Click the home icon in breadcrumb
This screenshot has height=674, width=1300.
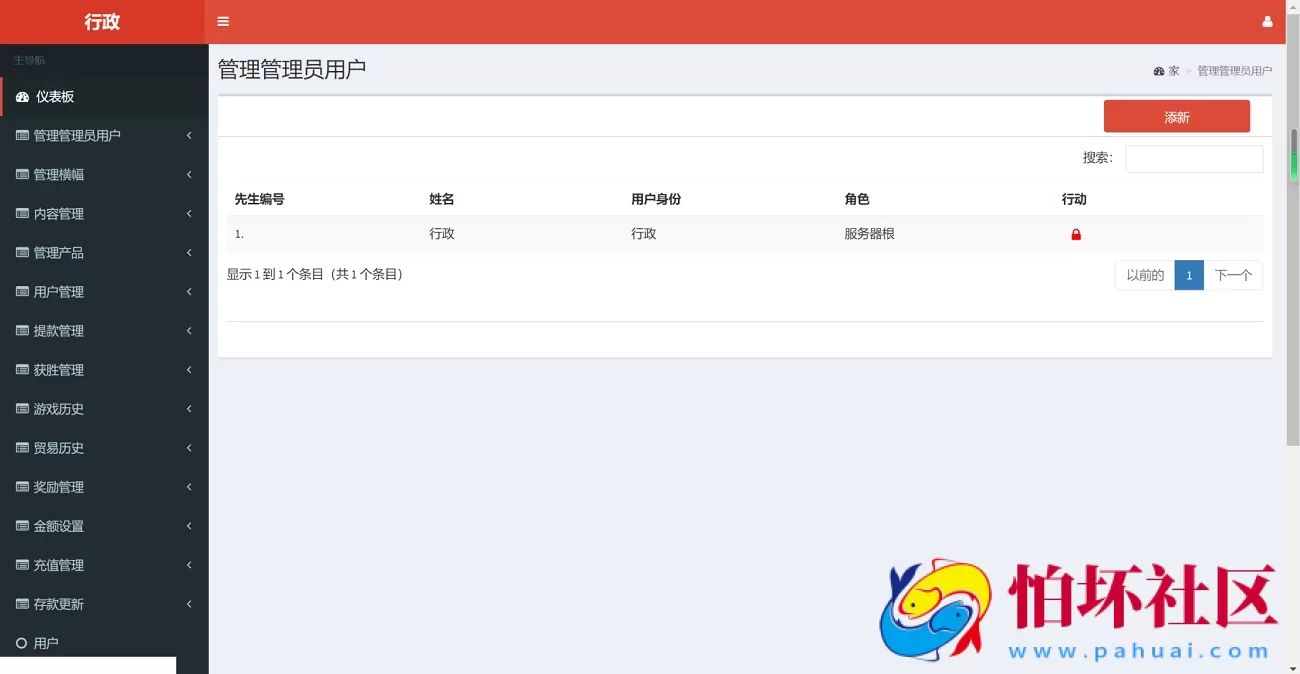tap(1159, 72)
